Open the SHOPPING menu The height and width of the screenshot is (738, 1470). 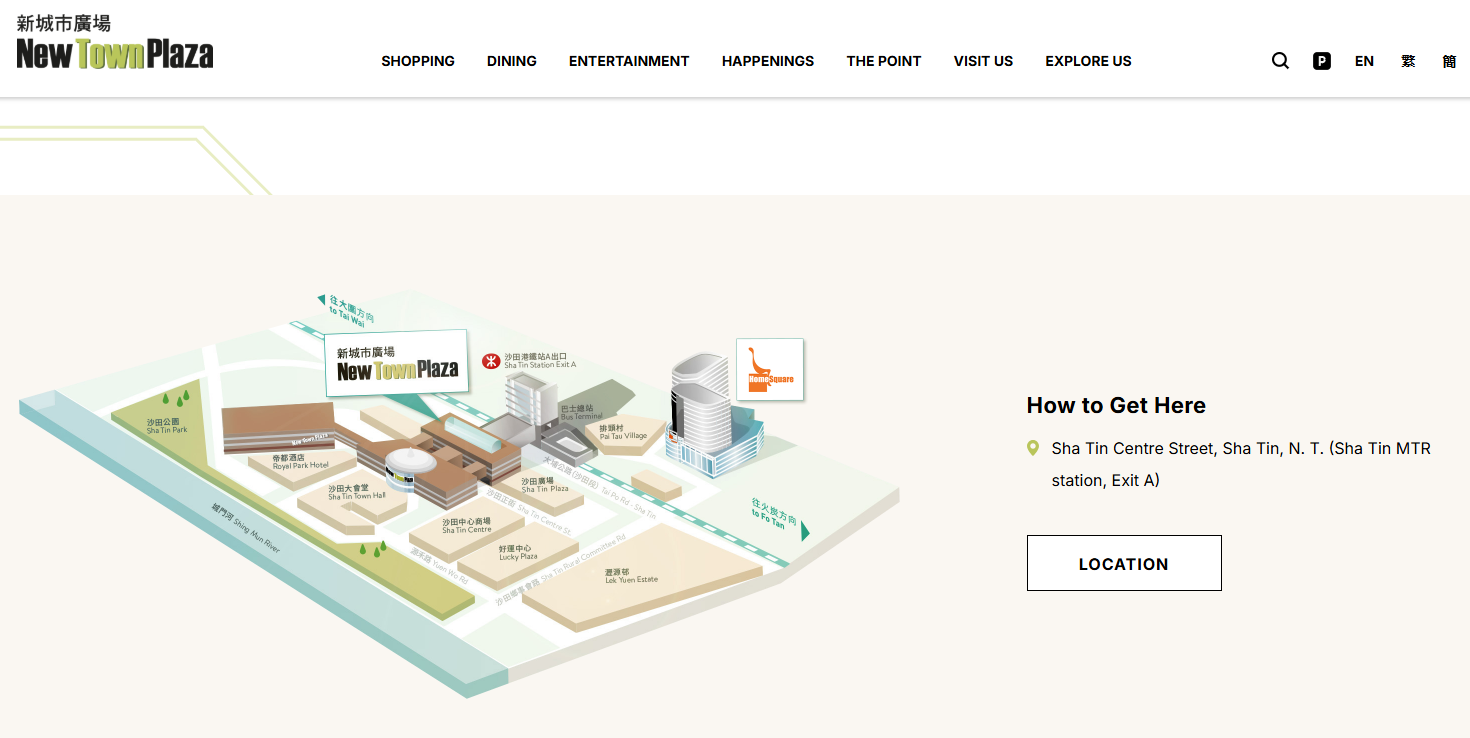[x=418, y=61]
